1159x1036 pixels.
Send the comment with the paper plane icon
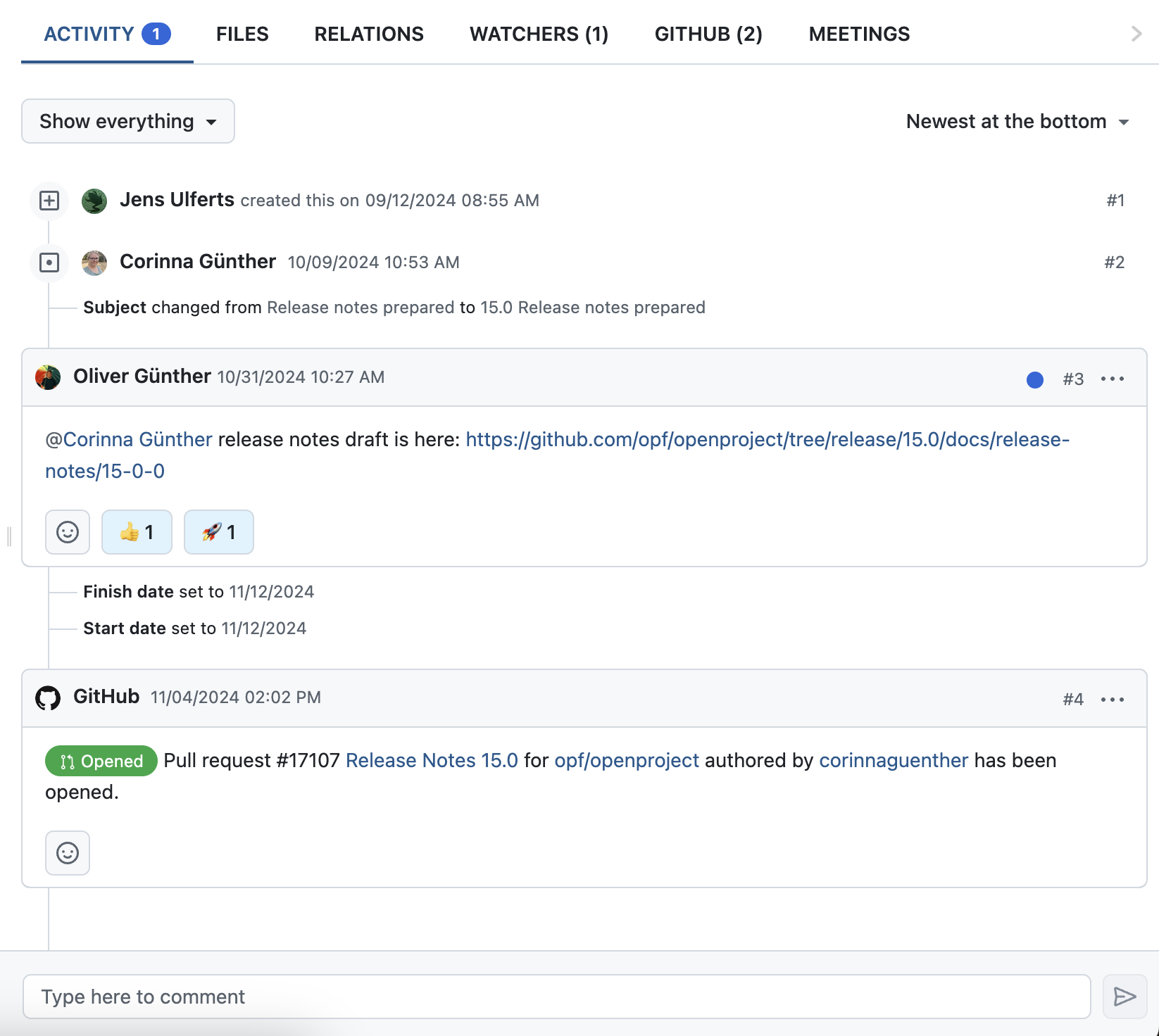click(1124, 996)
